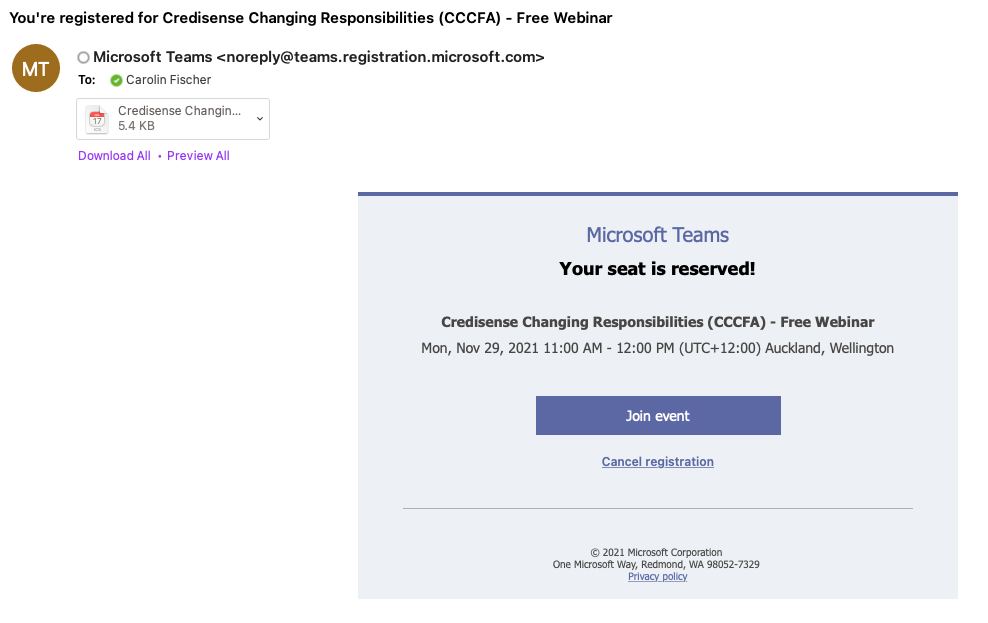Expand the attachment options chevron

[260, 118]
